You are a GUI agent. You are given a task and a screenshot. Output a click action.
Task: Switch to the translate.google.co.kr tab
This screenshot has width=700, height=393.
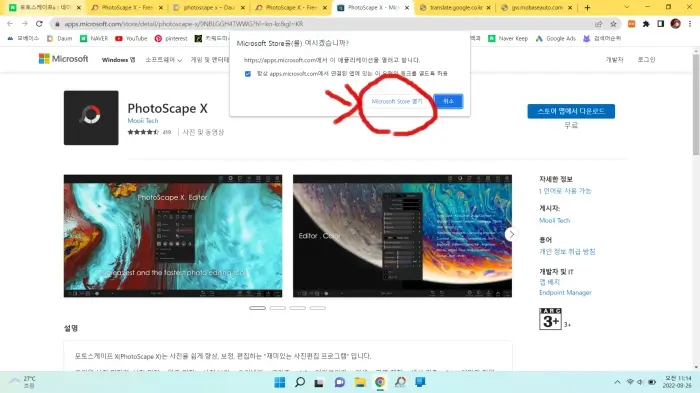(x=455, y=8)
